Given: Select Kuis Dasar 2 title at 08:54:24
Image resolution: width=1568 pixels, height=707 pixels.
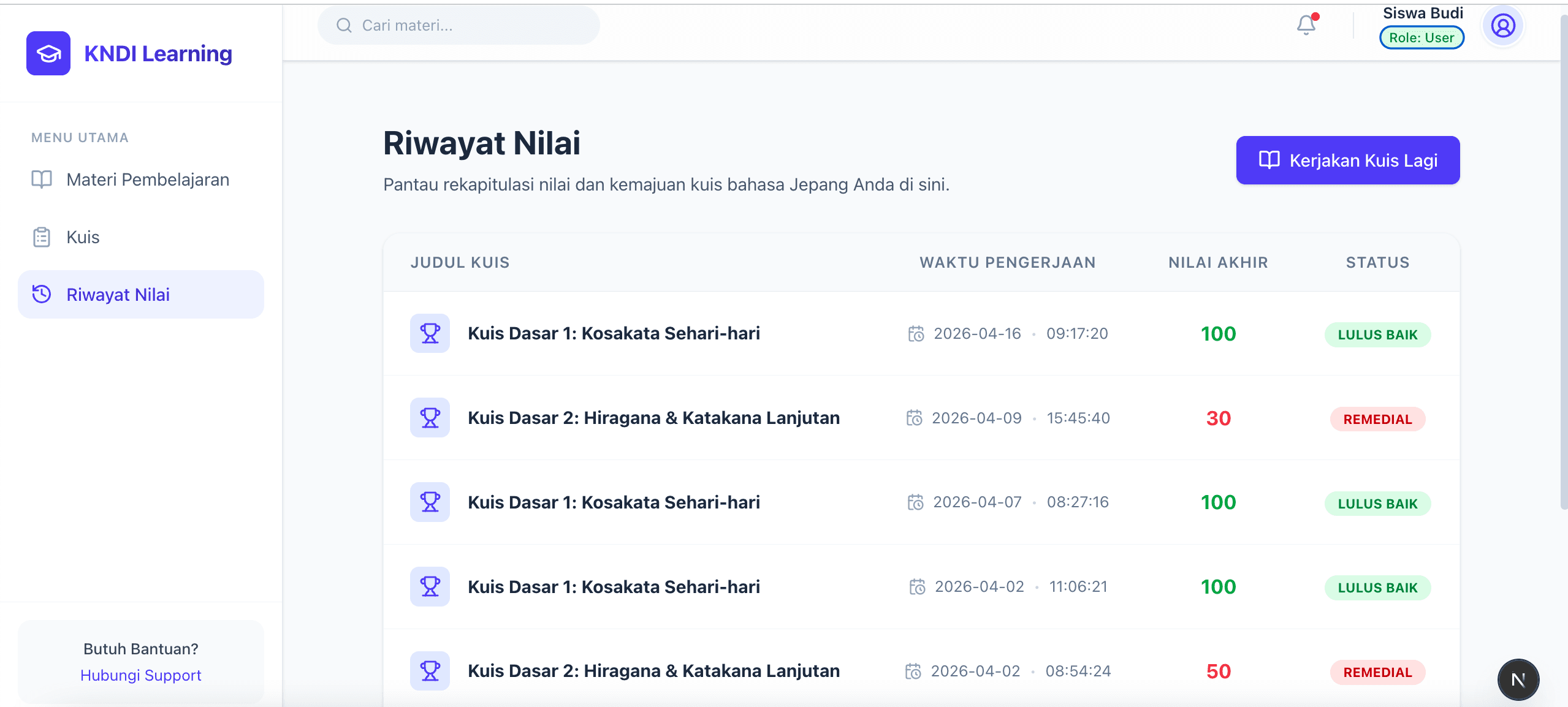Looking at the screenshot, I should point(653,671).
